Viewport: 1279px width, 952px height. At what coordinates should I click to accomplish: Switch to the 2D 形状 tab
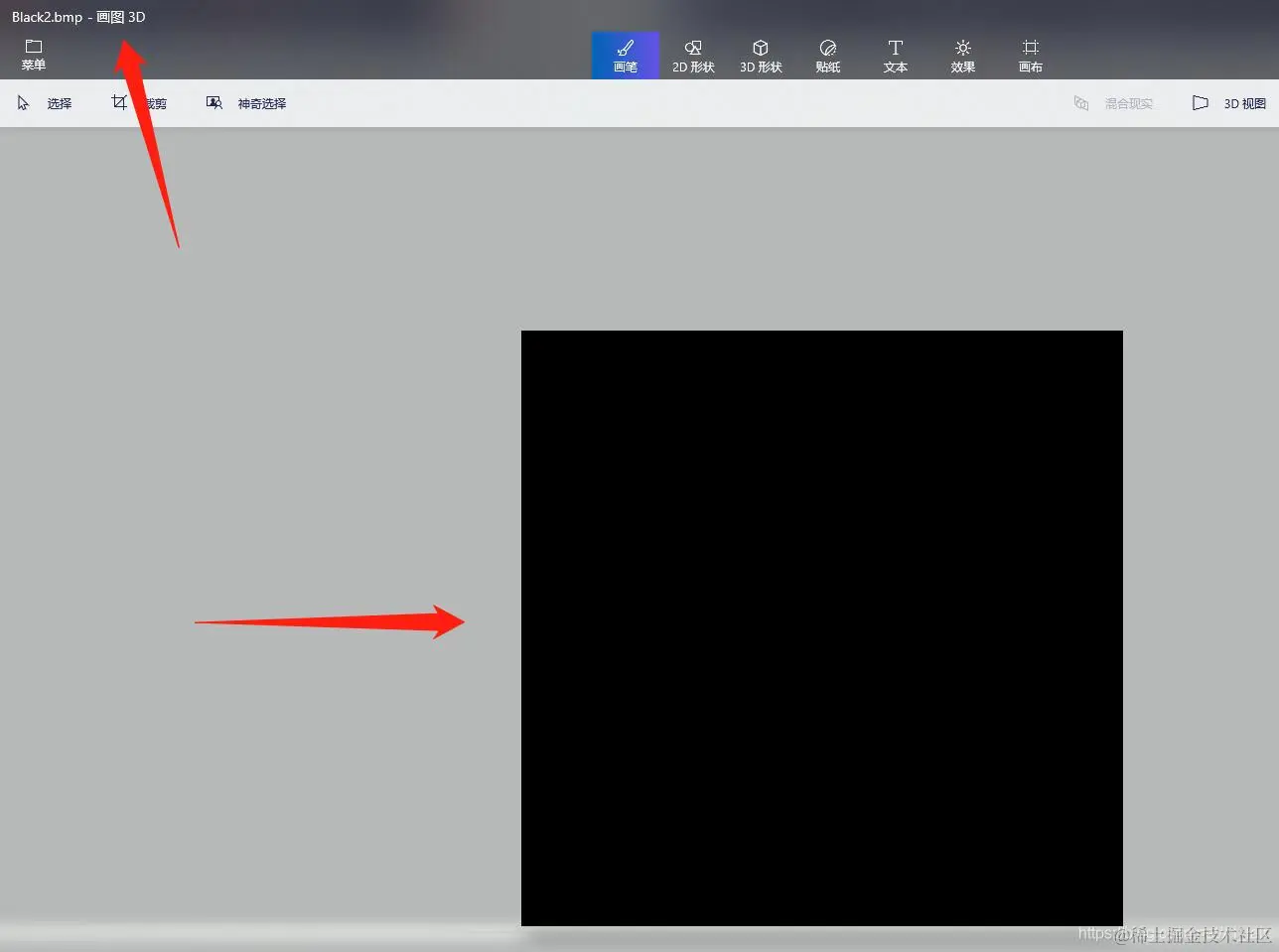[x=693, y=56]
